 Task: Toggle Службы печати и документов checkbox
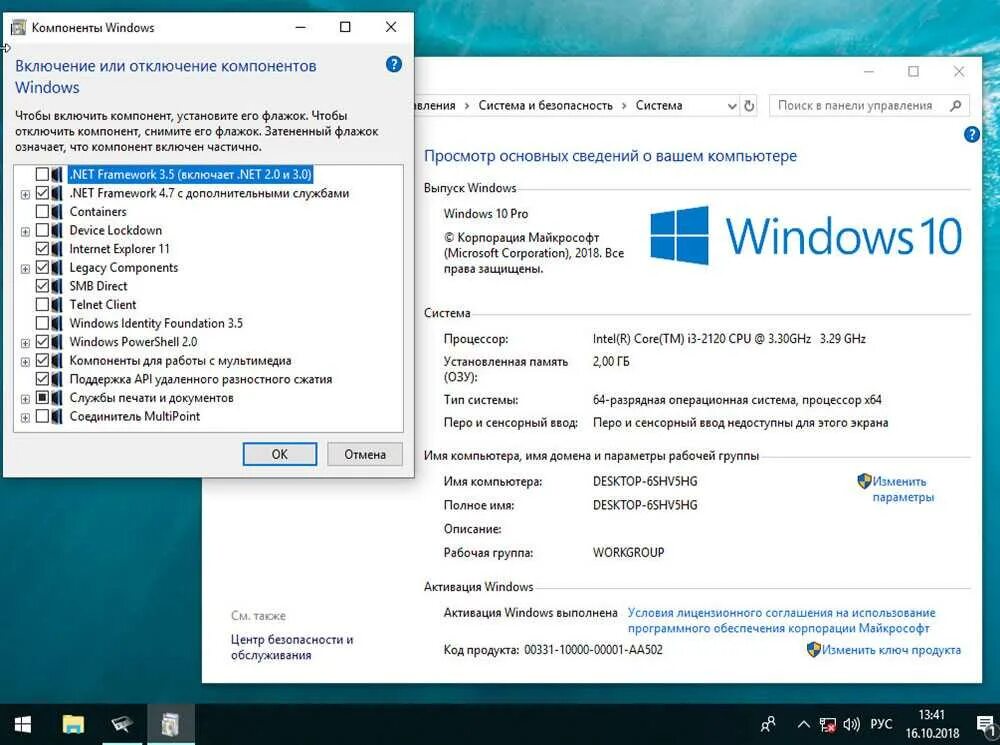point(42,397)
